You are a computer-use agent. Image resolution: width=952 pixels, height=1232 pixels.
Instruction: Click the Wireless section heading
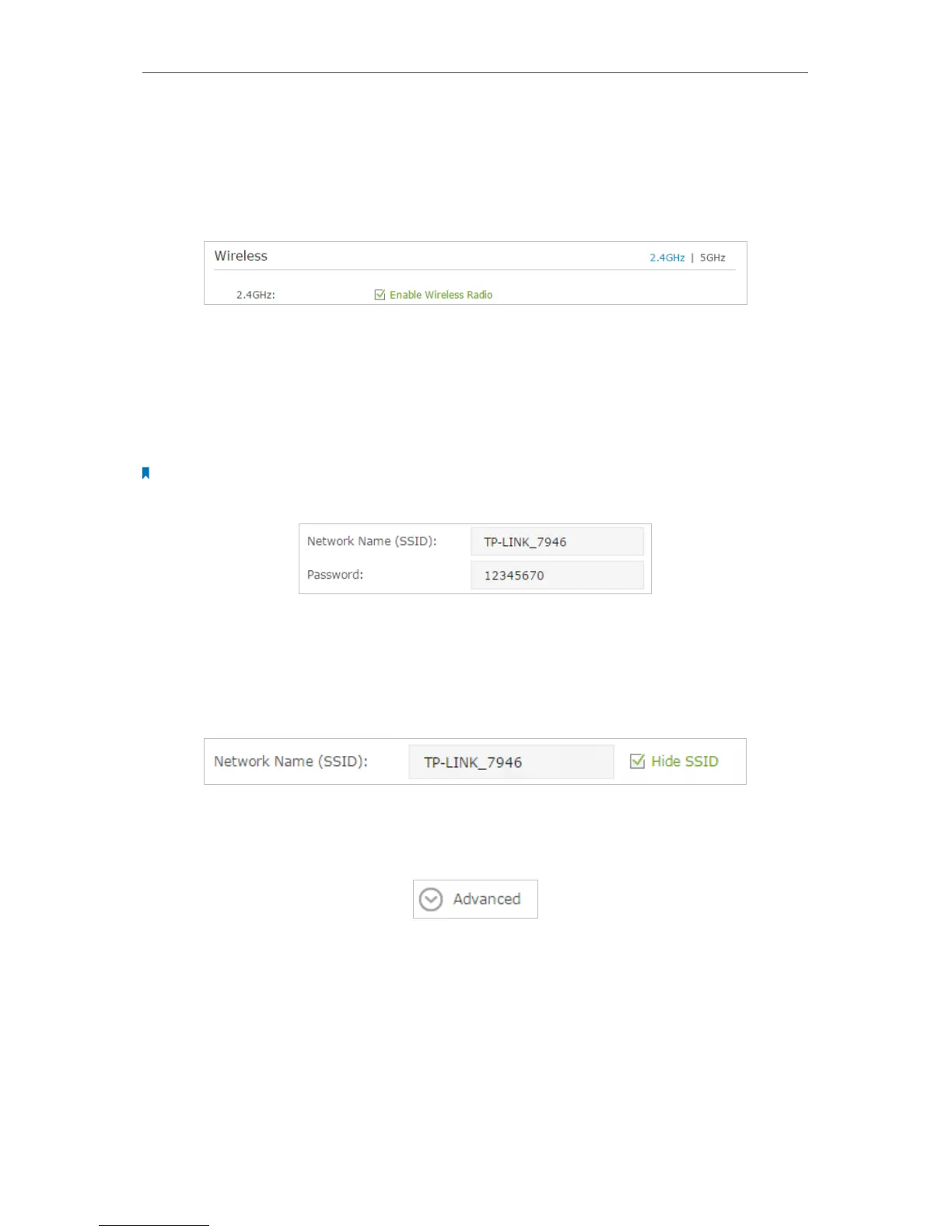241,256
